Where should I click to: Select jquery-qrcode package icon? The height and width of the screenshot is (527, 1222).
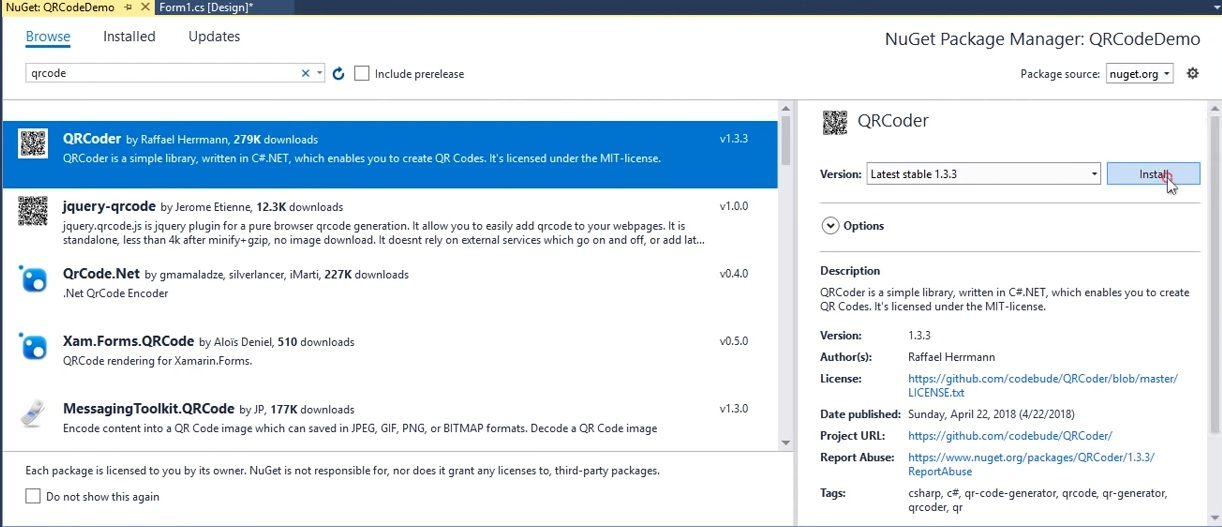click(33, 210)
